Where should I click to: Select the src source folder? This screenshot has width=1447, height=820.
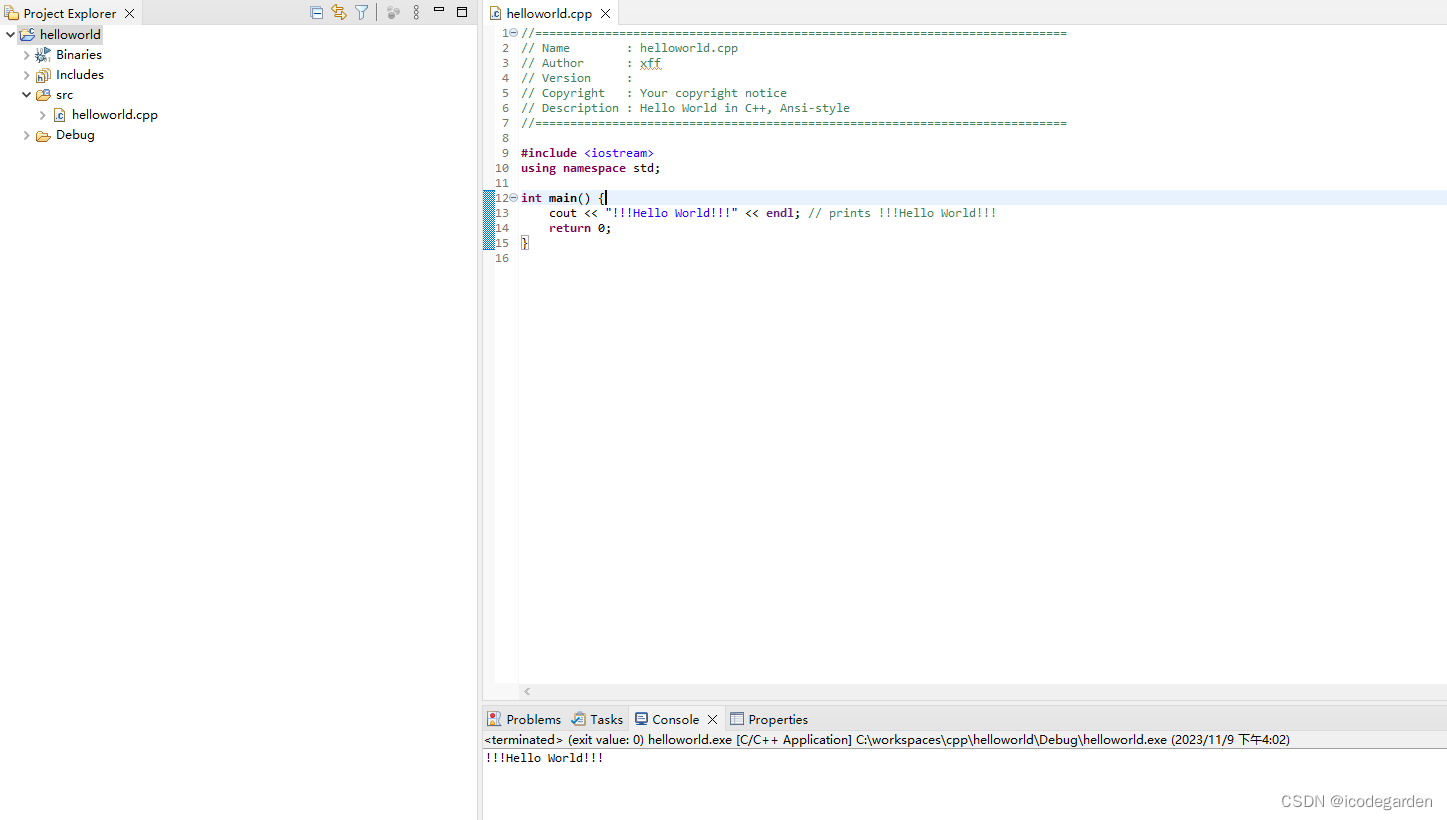click(x=64, y=95)
